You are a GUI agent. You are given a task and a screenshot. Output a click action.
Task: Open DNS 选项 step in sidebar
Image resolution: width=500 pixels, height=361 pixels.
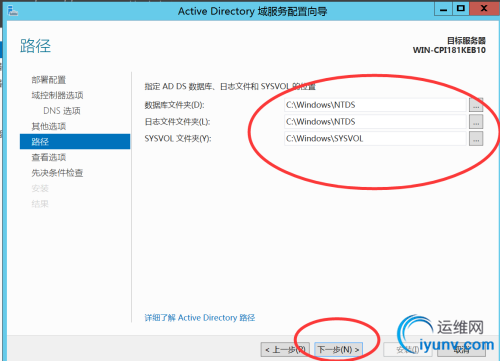(62, 111)
